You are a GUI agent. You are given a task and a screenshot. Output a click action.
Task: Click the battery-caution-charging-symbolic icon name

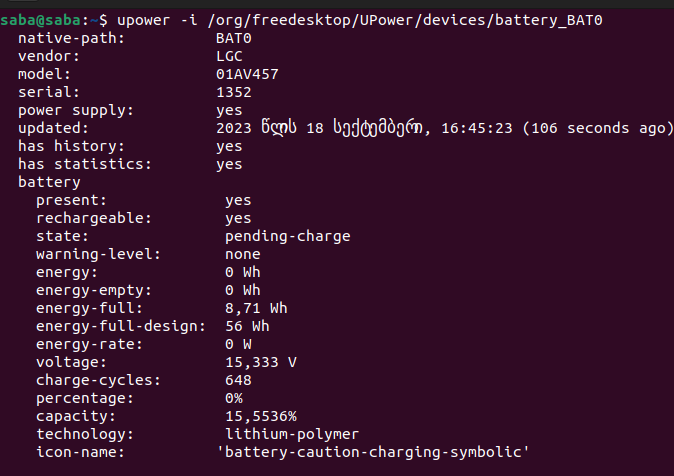372,452
